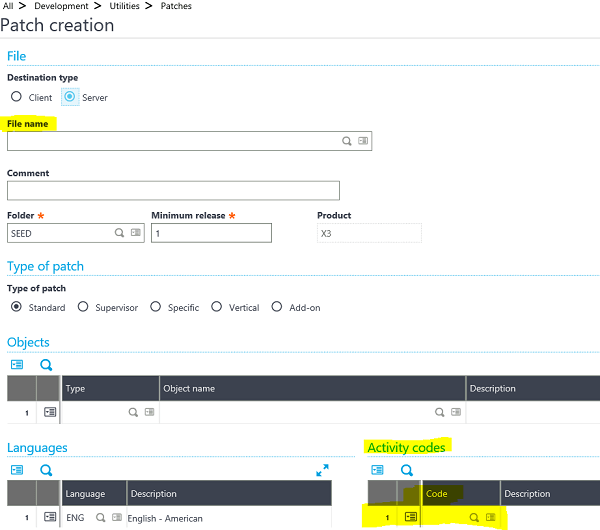The image size is (600, 530).
Task: Click the Patches breadcrumb link
Action: (175, 6)
